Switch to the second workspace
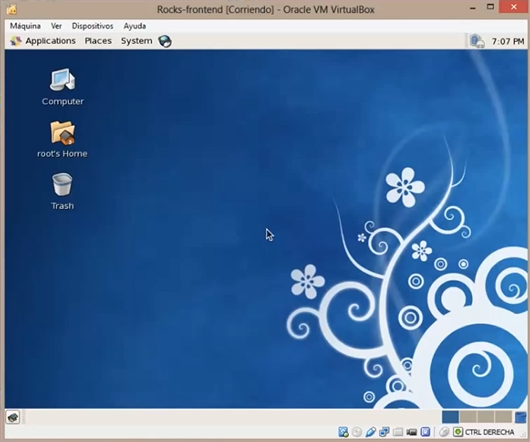This screenshot has height=442, width=530. [x=468, y=417]
